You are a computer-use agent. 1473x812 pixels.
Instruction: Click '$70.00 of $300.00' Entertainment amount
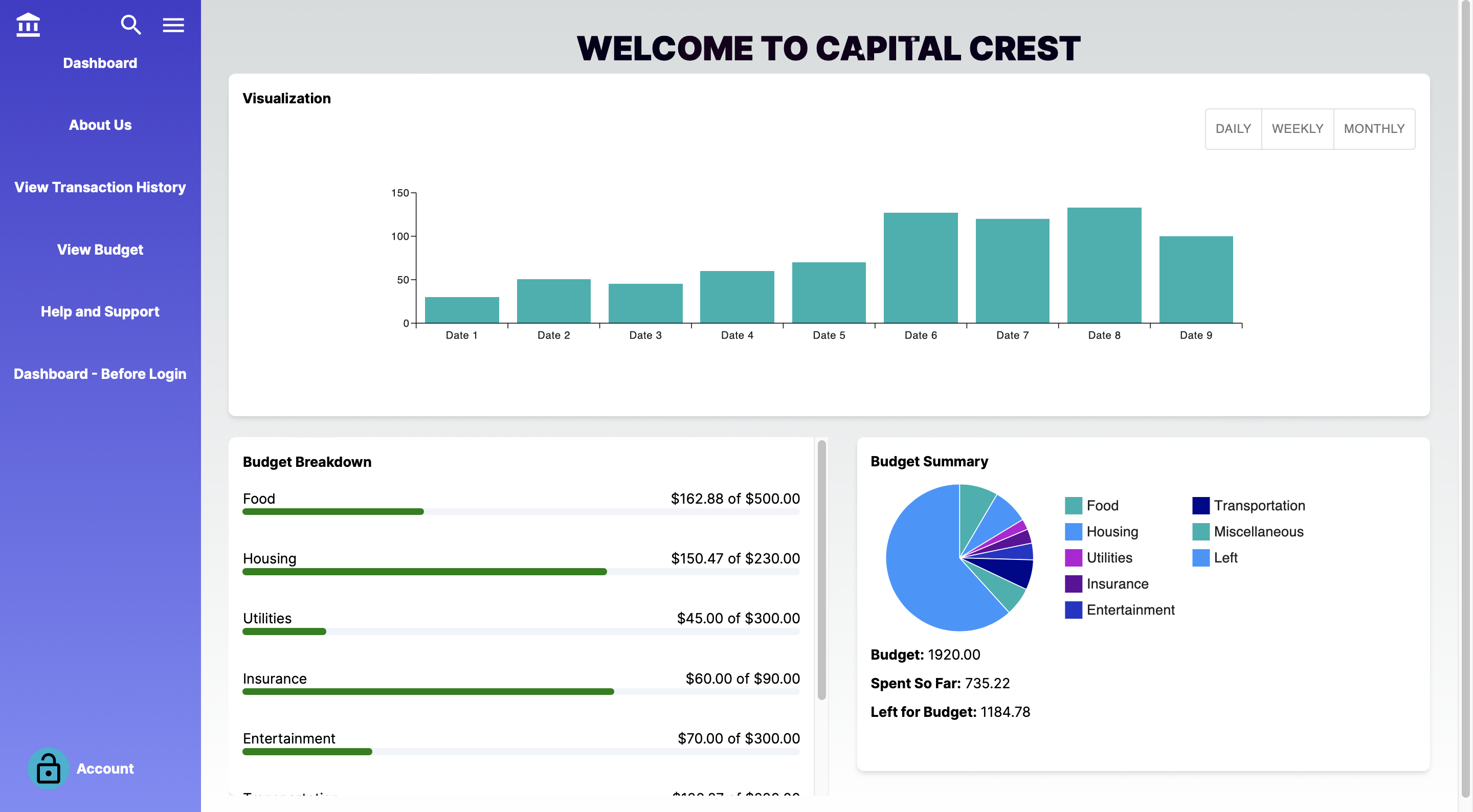click(739, 738)
